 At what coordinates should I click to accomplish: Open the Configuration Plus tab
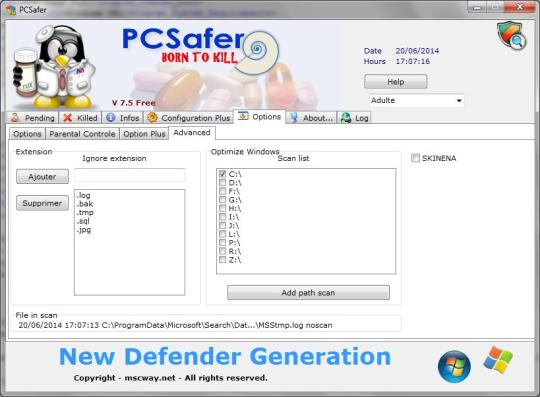tap(189, 118)
